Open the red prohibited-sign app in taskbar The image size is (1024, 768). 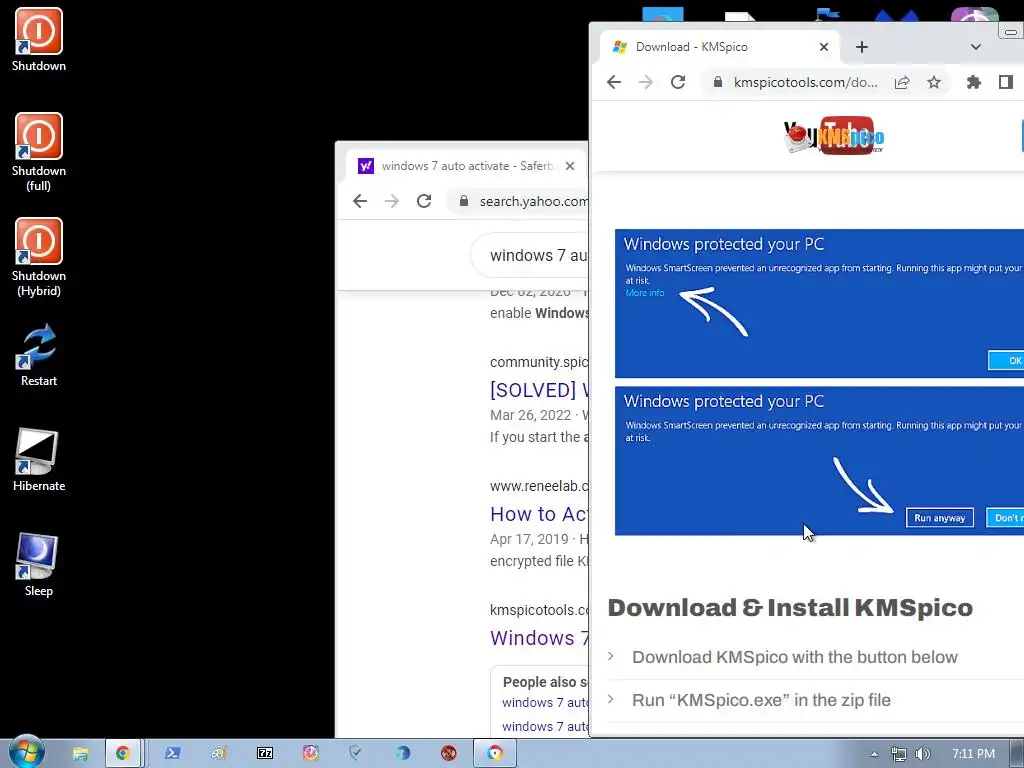tap(448, 754)
